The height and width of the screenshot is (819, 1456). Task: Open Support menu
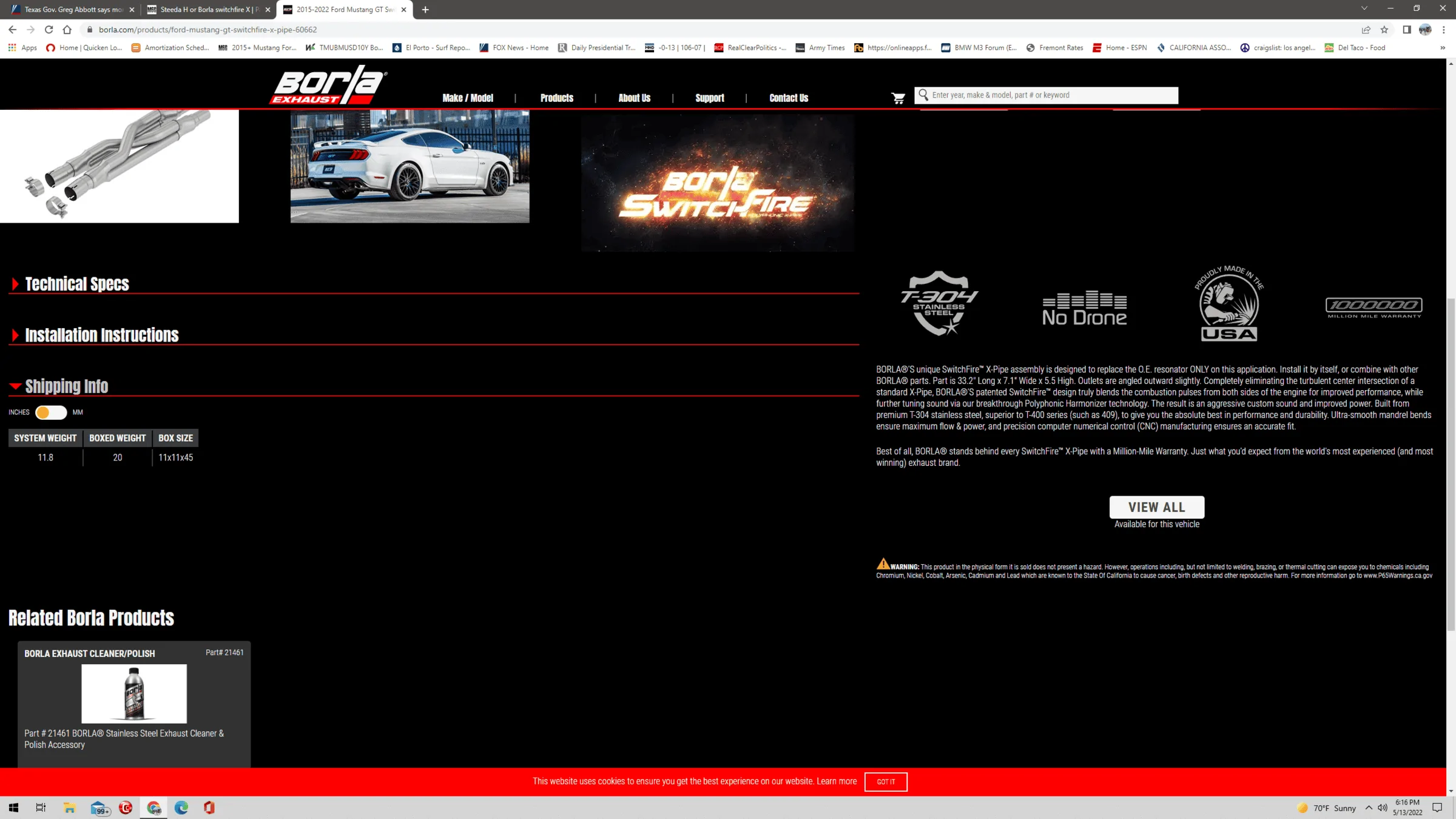click(x=709, y=98)
